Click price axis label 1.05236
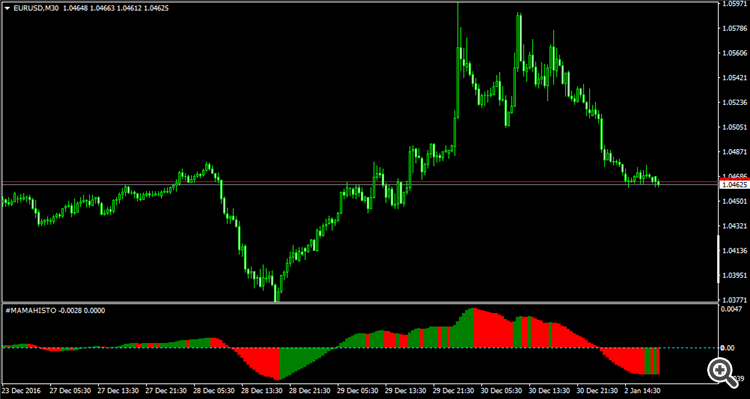This screenshot has height=399, width=750. (735, 102)
